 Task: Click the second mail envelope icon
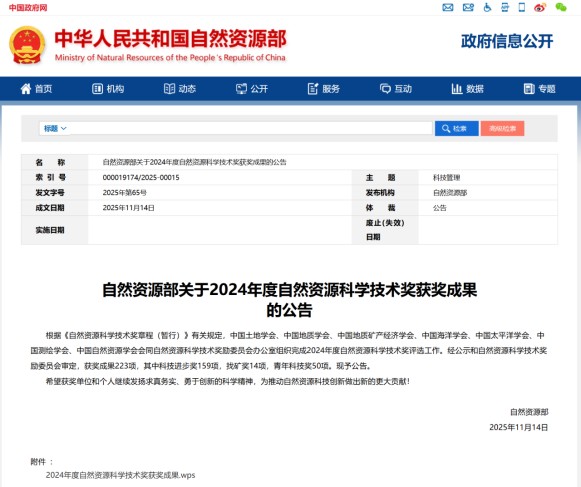coord(468,7)
